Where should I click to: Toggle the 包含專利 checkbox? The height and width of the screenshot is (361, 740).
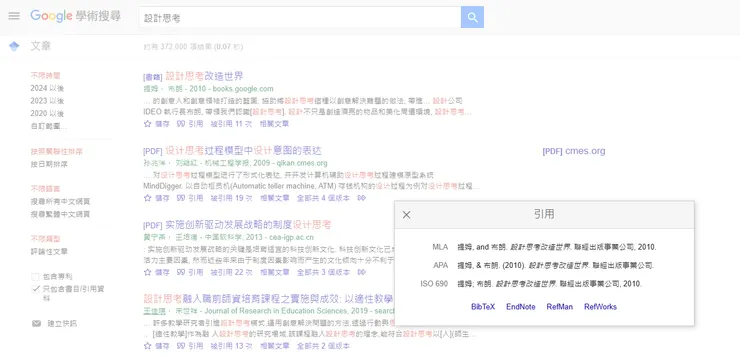pyautogui.click(x=35, y=277)
